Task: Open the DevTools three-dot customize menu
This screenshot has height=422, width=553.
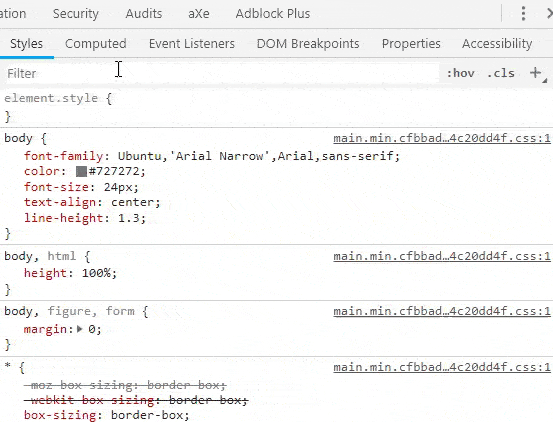Action: click(523, 14)
